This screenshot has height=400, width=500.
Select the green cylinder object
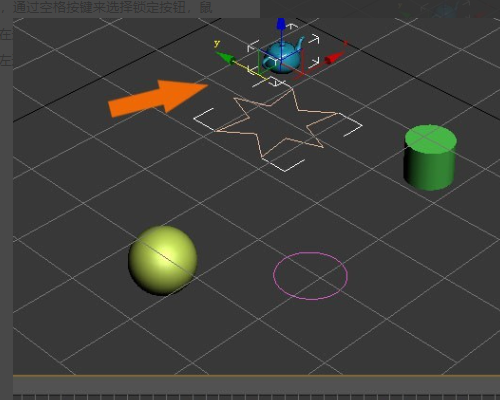click(430, 158)
